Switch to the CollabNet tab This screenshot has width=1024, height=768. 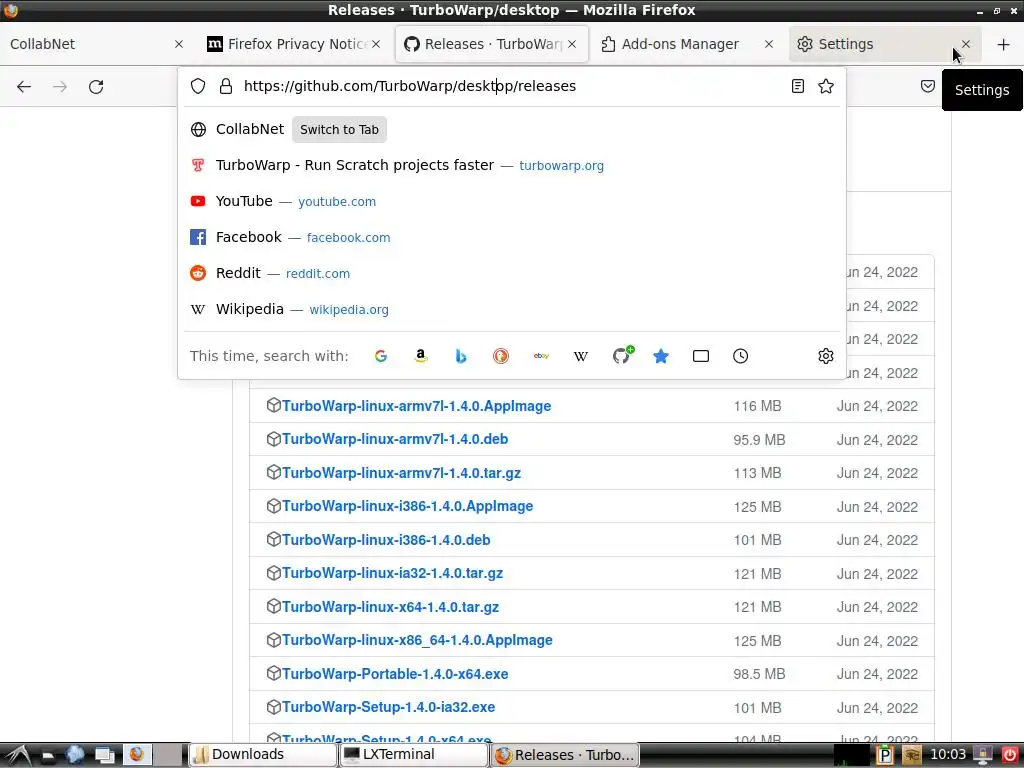click(x=85, y=44)
